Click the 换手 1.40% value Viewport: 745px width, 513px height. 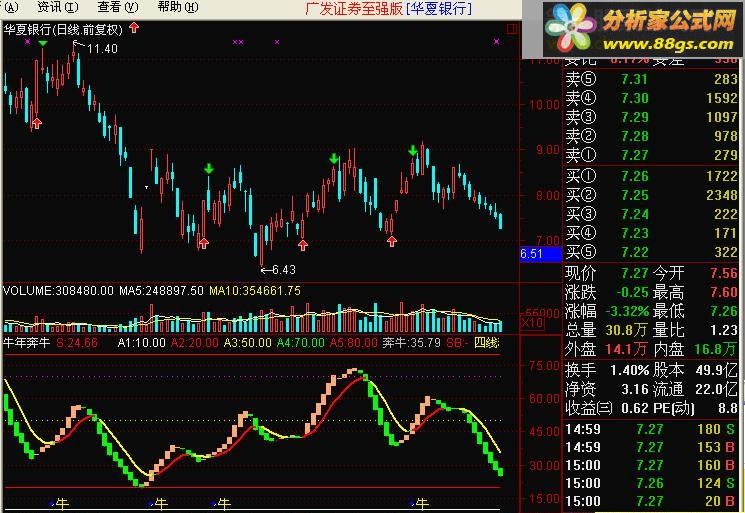[630, 370]
